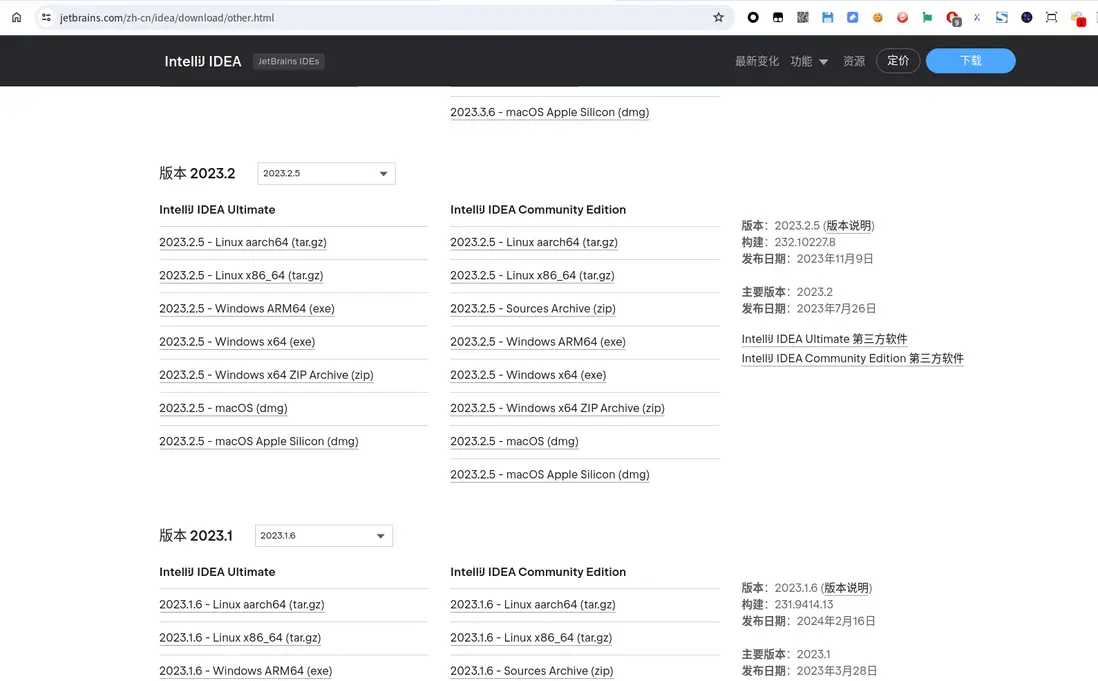This screenshot has width=1098, height=681.
Task: Select the build number 232.10227.8 text
Action: pyautogui.click(x=805, y=242)
